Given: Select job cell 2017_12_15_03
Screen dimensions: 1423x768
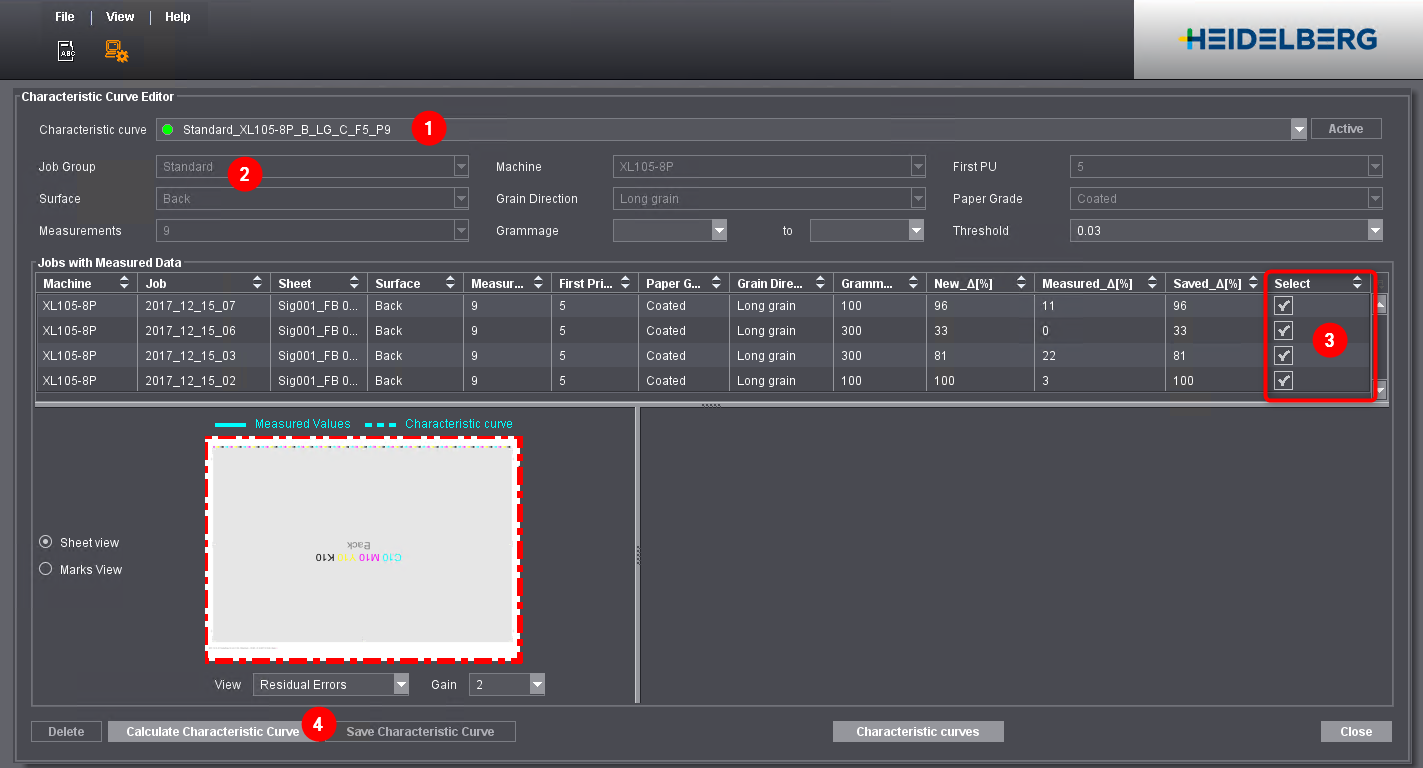Looking at the screenshot, I should 203,355.
